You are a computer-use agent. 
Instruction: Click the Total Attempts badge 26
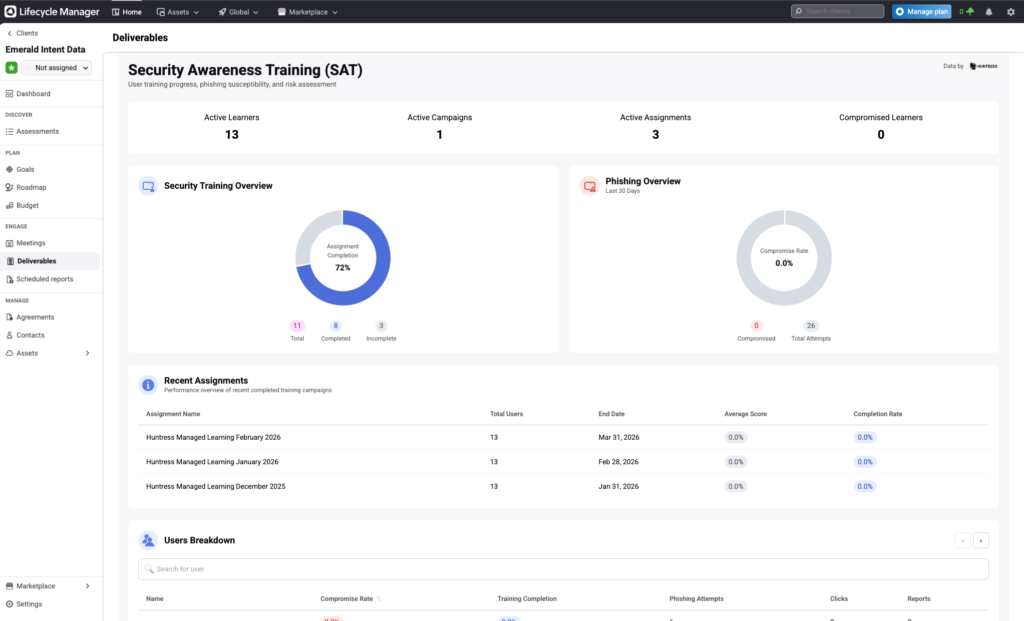(x=811, y=326)
